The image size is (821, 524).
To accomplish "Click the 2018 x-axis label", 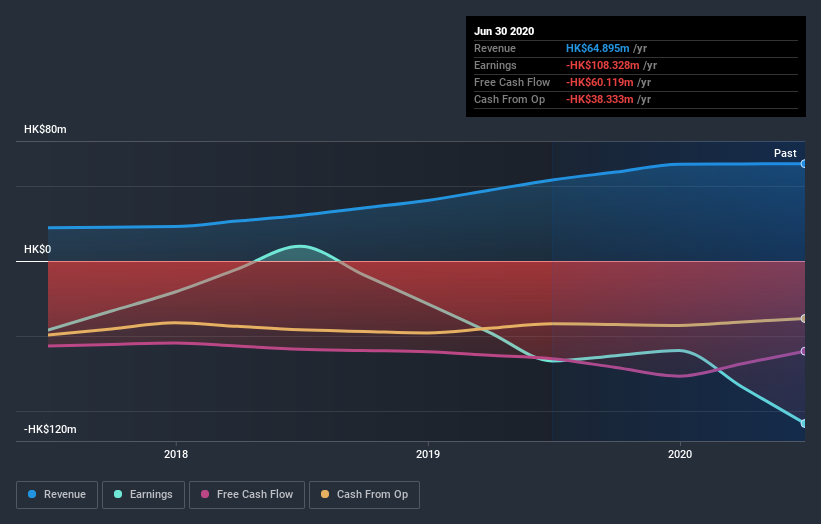I will (176, 454).
